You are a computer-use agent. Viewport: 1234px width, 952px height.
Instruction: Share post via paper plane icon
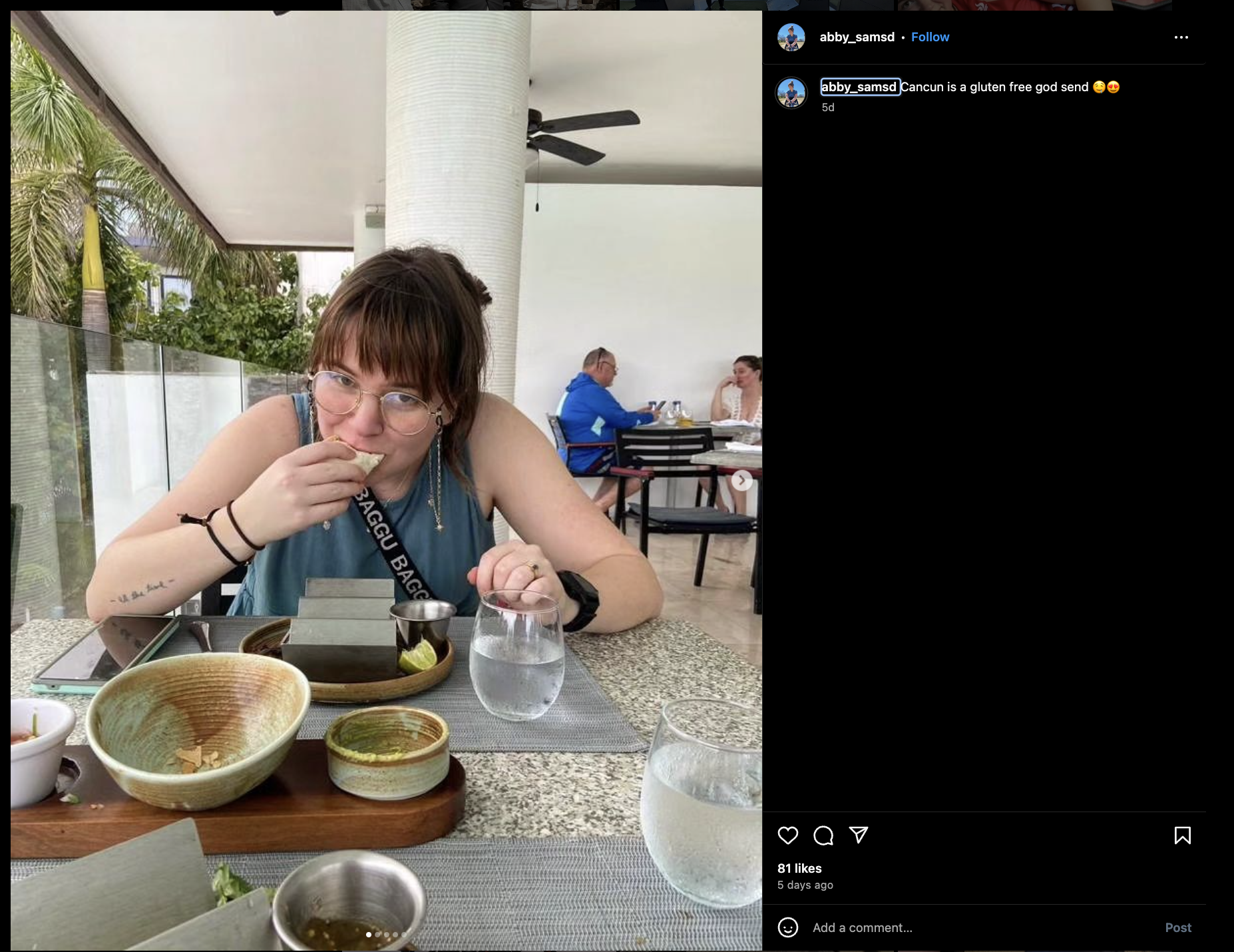pyautogui.click(x=859, y=835)
